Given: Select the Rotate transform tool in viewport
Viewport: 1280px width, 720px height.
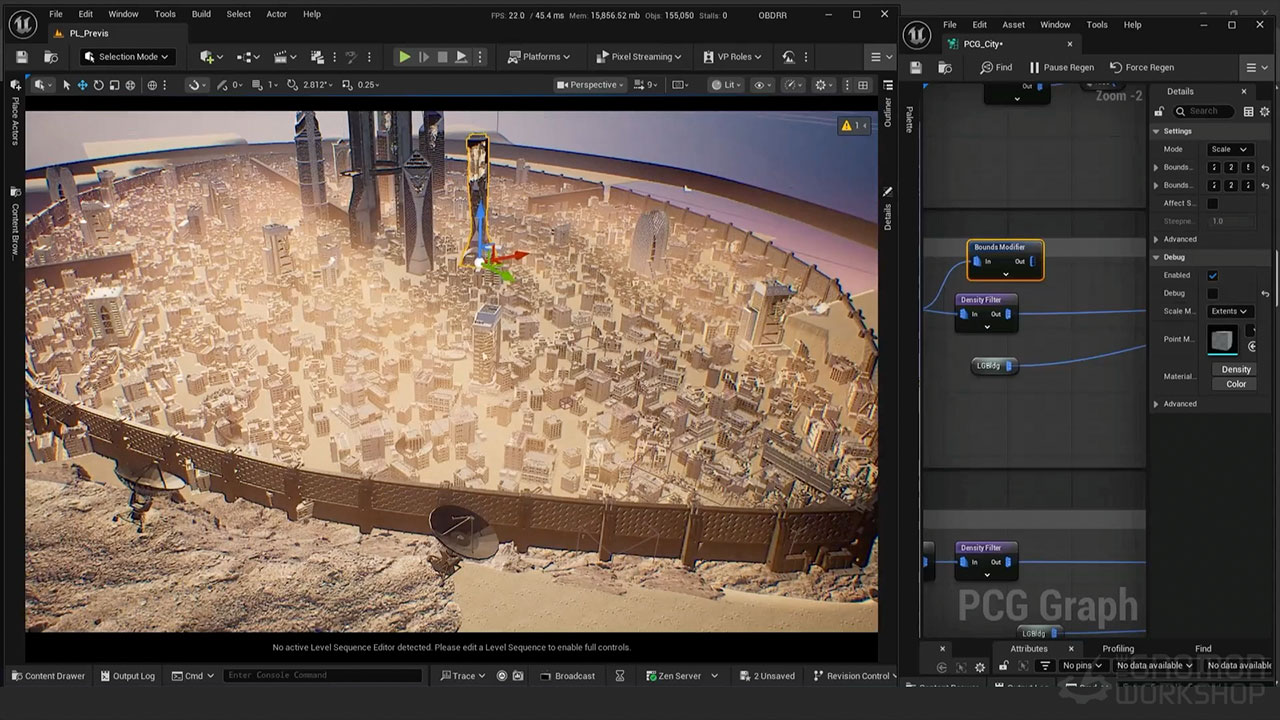Looking at the screenshot, I should click(98, 85).
